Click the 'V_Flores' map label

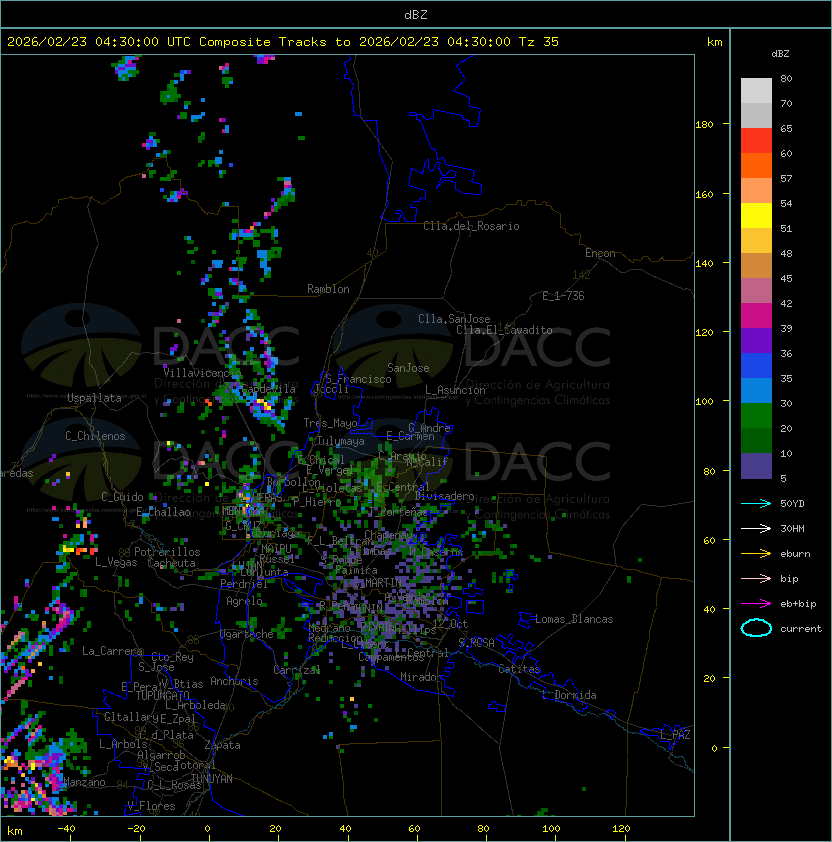coord(151,806)
